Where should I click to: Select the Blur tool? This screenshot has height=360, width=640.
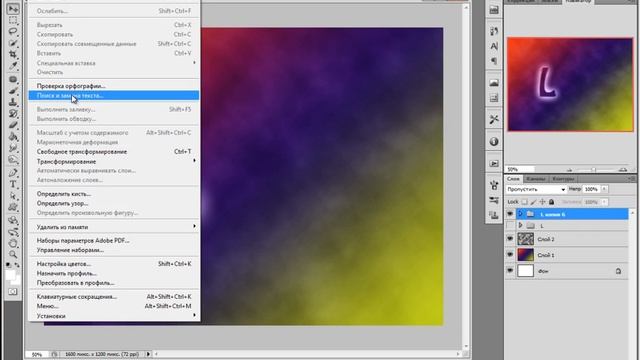pyautogui.click(x=13, y=148)
